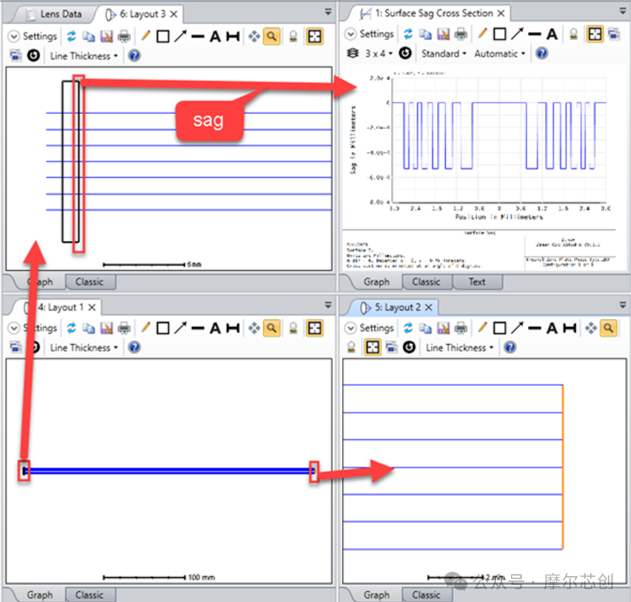
Task: Expand Settings in Surface Sag Cross Section
Action: pyautogui.click(x=351, y=34)
